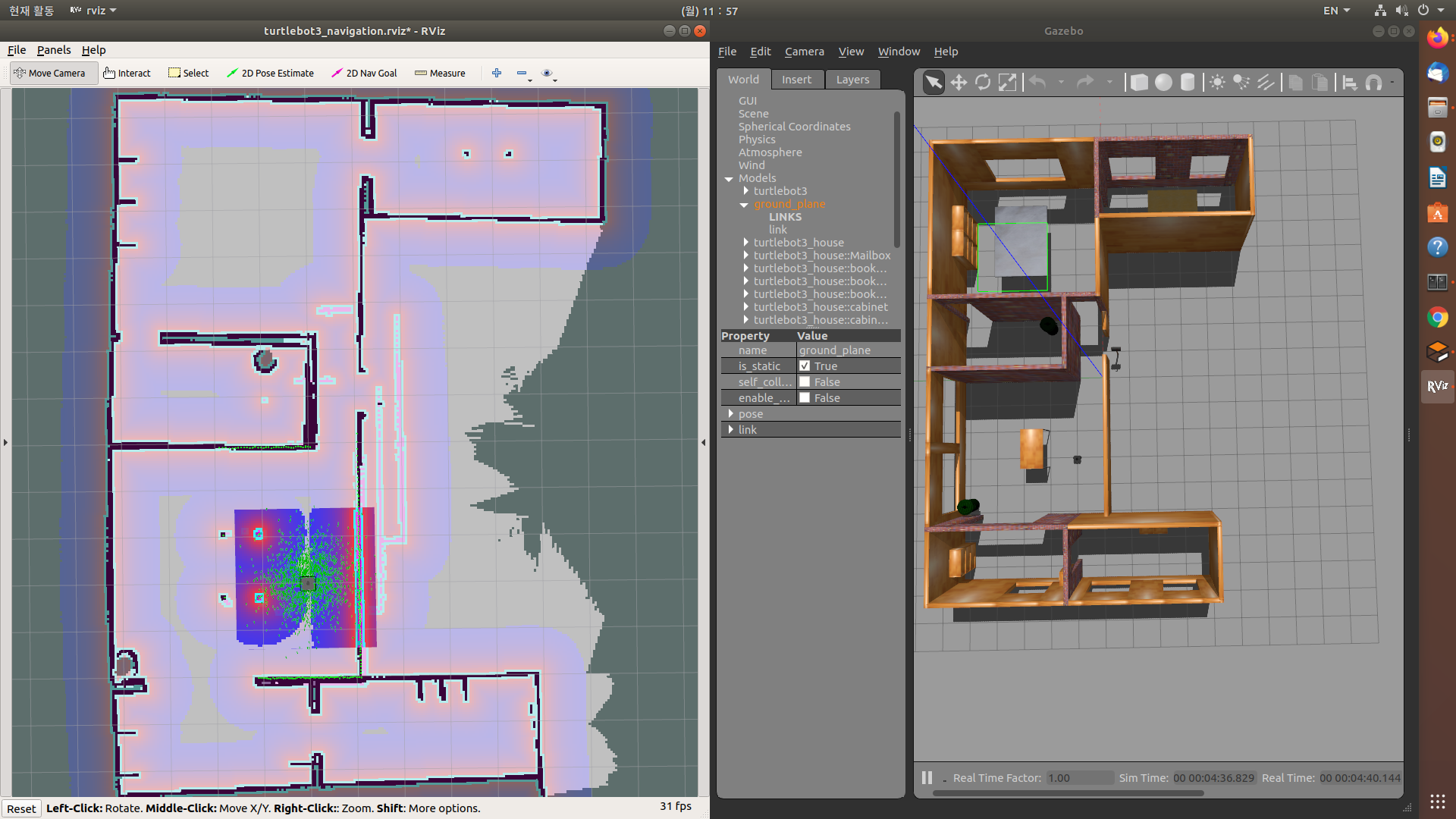Open Gazebo Edit menu
This screenshot has width=1456, height=819.
[x=760, y=52]
